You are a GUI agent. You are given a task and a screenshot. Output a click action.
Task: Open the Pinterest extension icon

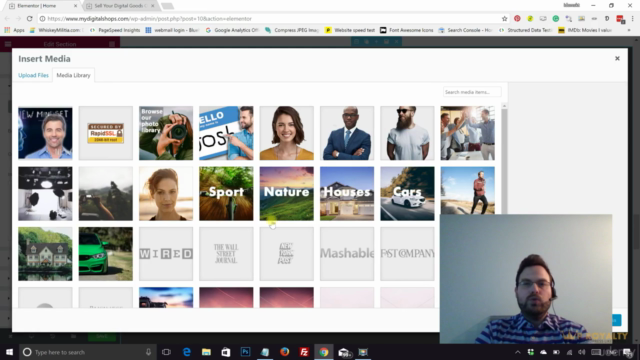tap(517, 18)
